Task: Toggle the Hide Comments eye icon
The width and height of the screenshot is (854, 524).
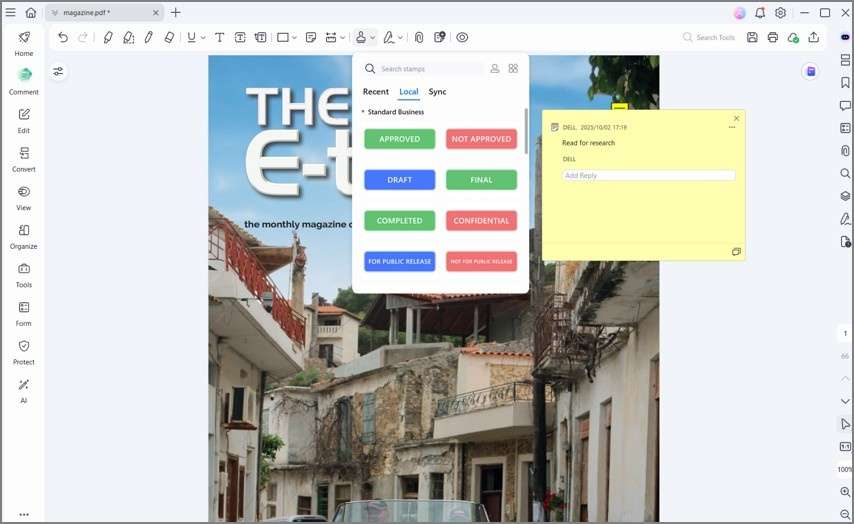Action: pyautogui.click(x=462, y=37)
